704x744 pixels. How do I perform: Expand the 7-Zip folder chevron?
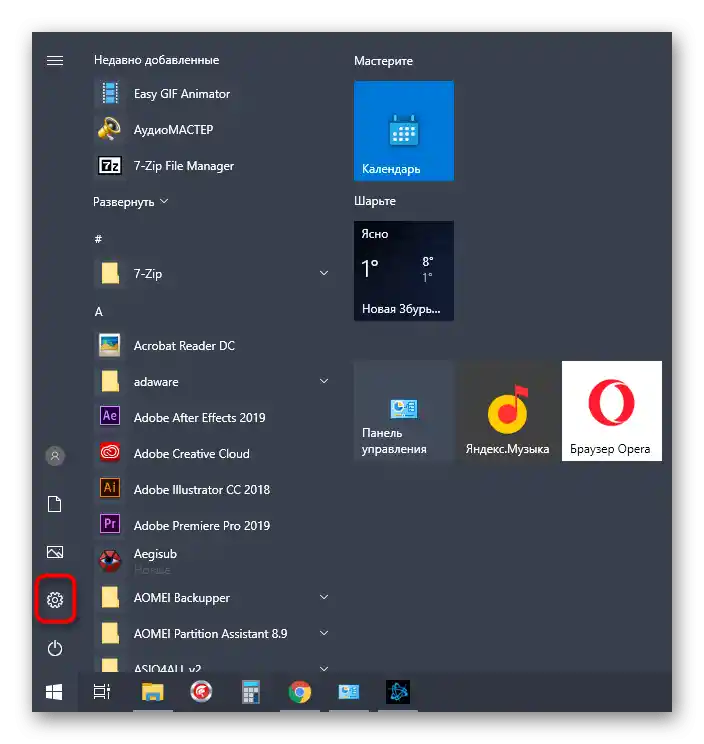point(324,273)
